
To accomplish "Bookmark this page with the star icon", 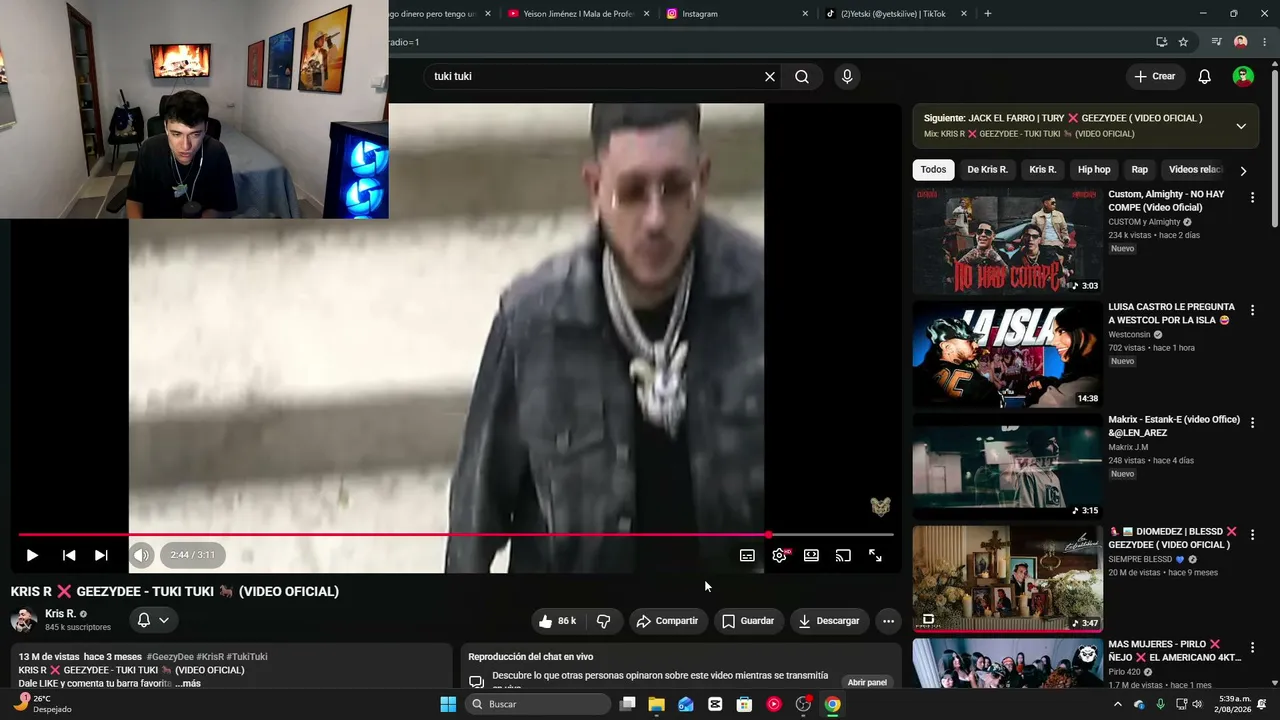I will click(1183, 42).
